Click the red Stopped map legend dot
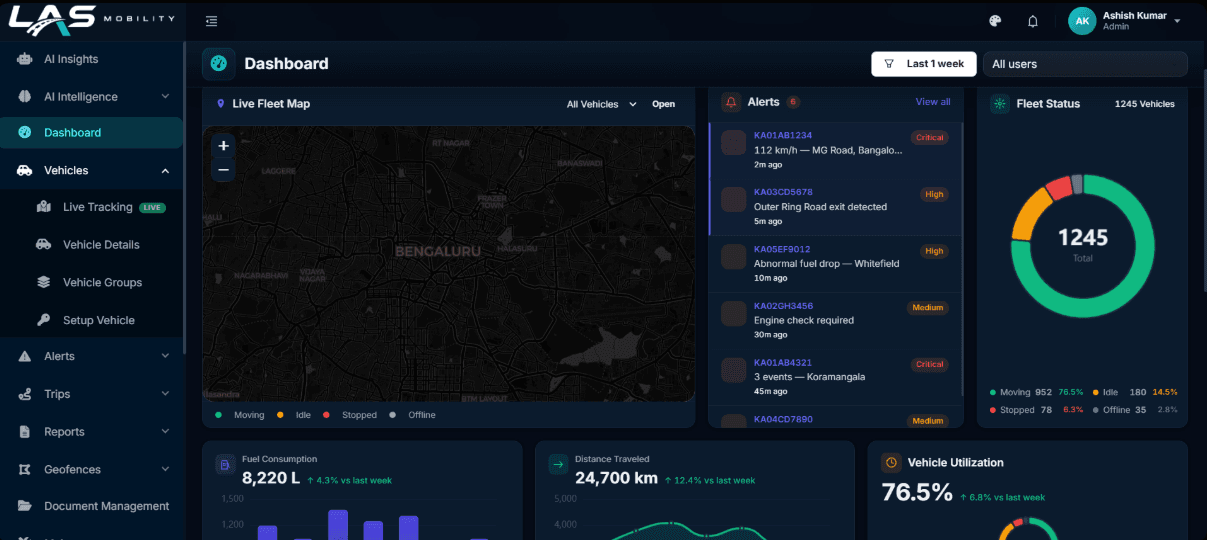Image resolution: width=1207 pixels, height=540 pixels. [326, 415]
